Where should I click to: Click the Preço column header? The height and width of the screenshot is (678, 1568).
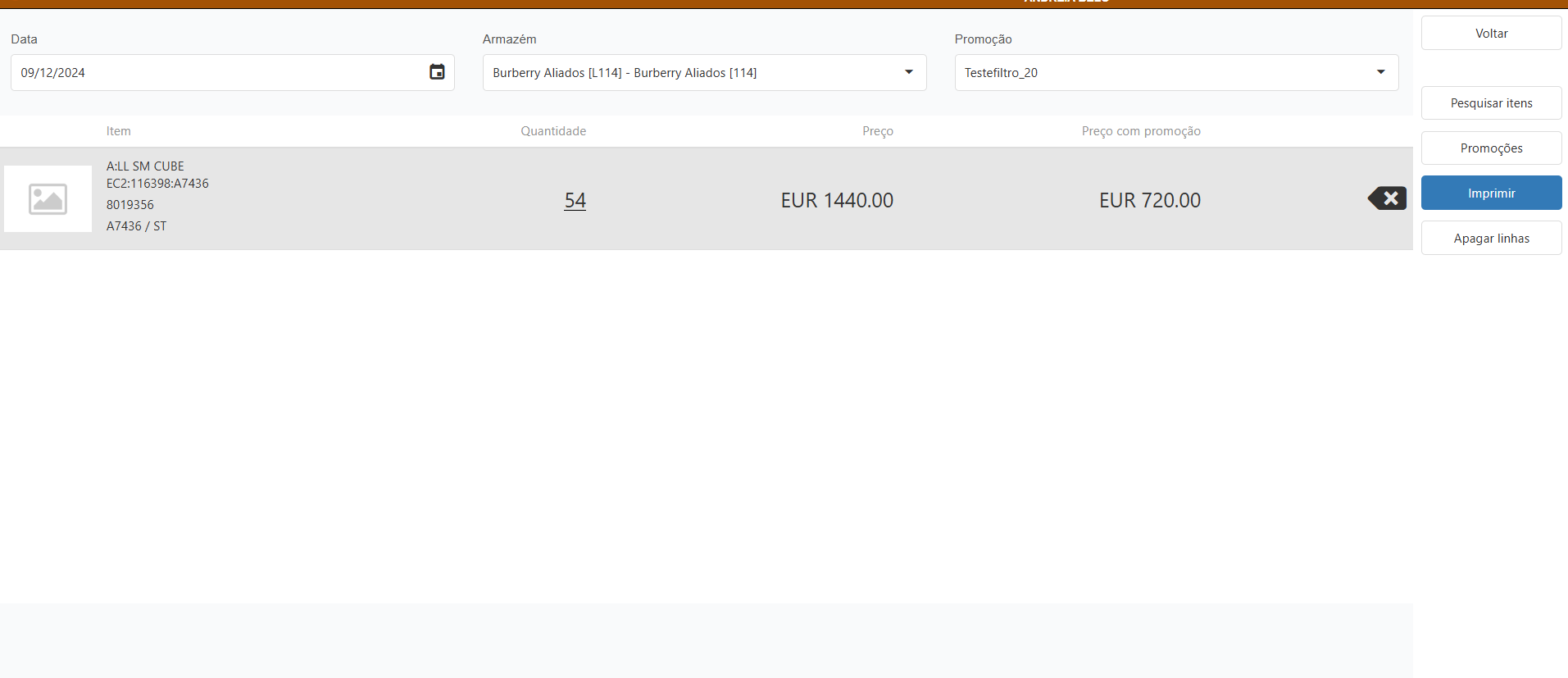[878, 131]
